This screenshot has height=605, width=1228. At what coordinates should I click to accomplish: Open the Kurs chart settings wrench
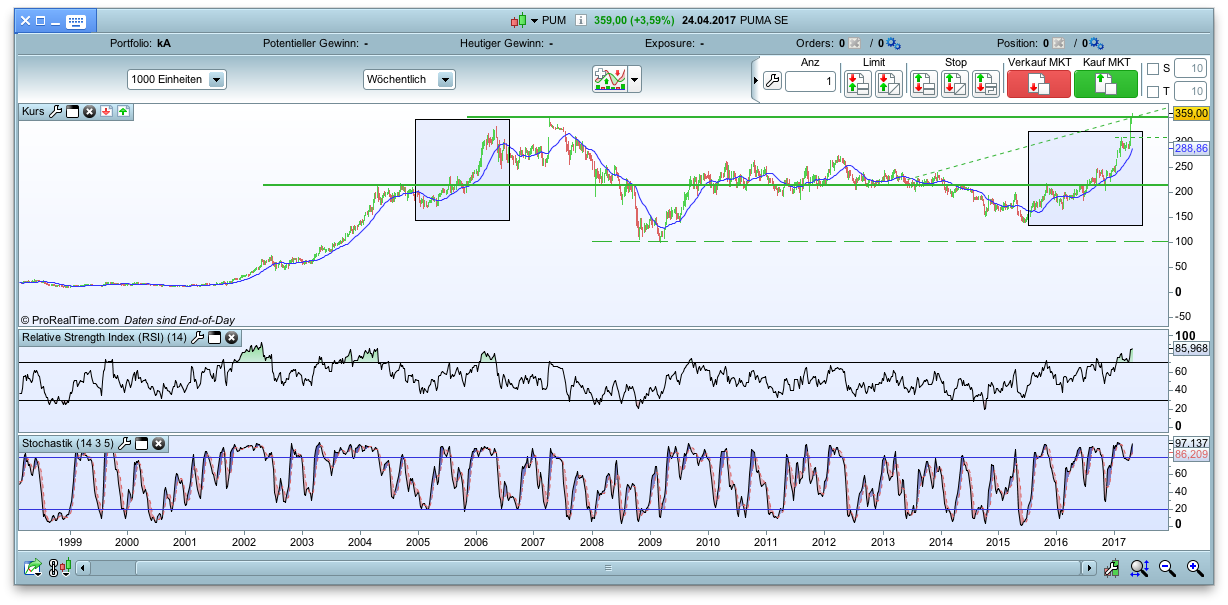click(x=56, y=112)
